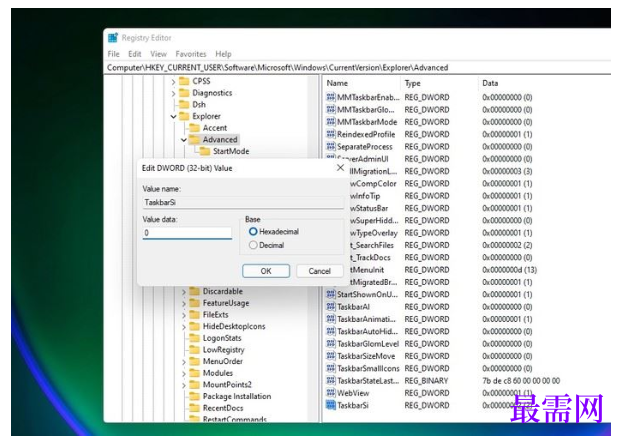
Task: Click the DWORD icon beside TaskbarAl
Action: pos(330,306)
